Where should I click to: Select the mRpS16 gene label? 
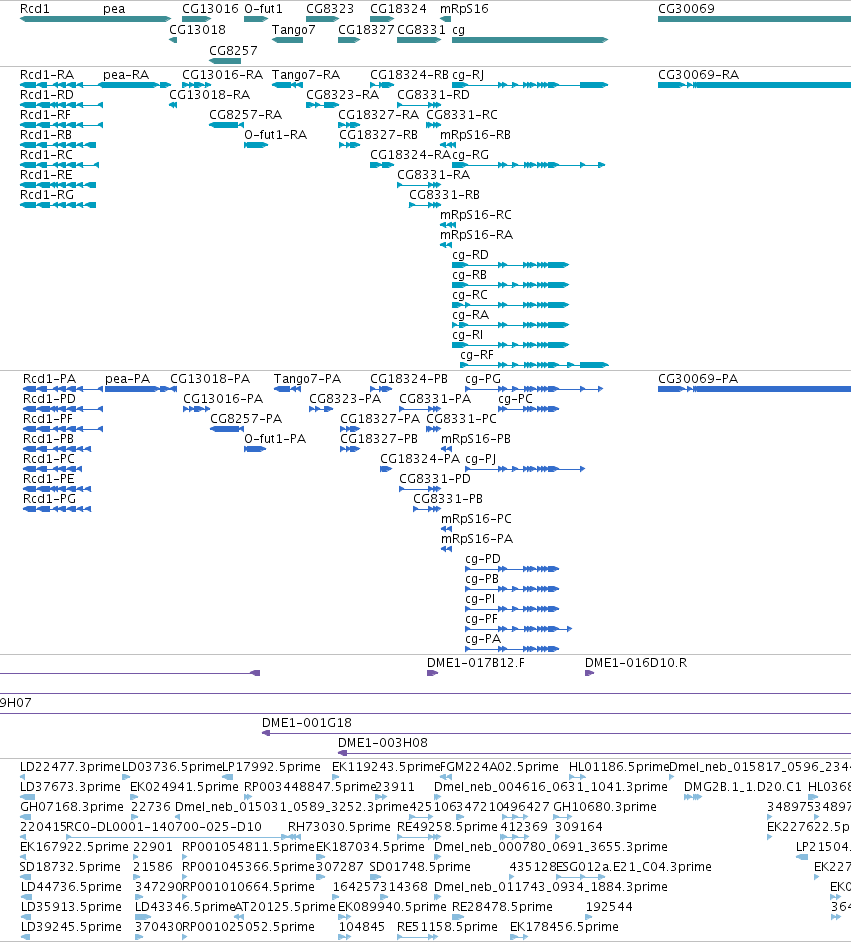pos(464,9)
